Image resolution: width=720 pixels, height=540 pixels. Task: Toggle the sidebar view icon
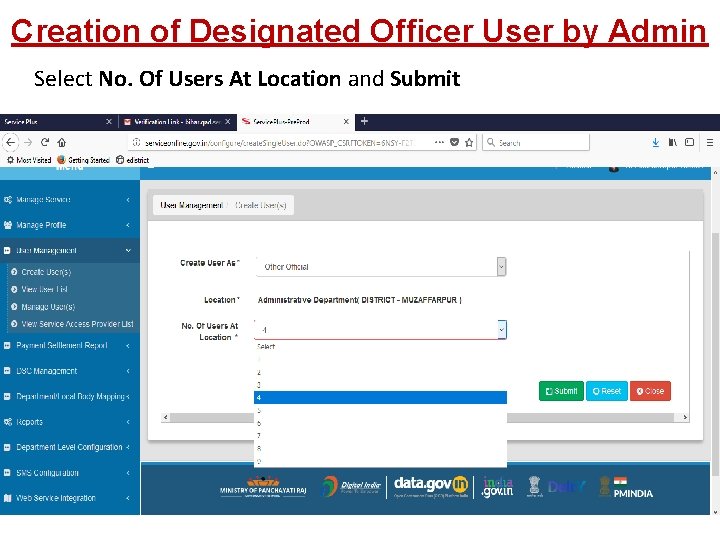click(x=689, y=142)
